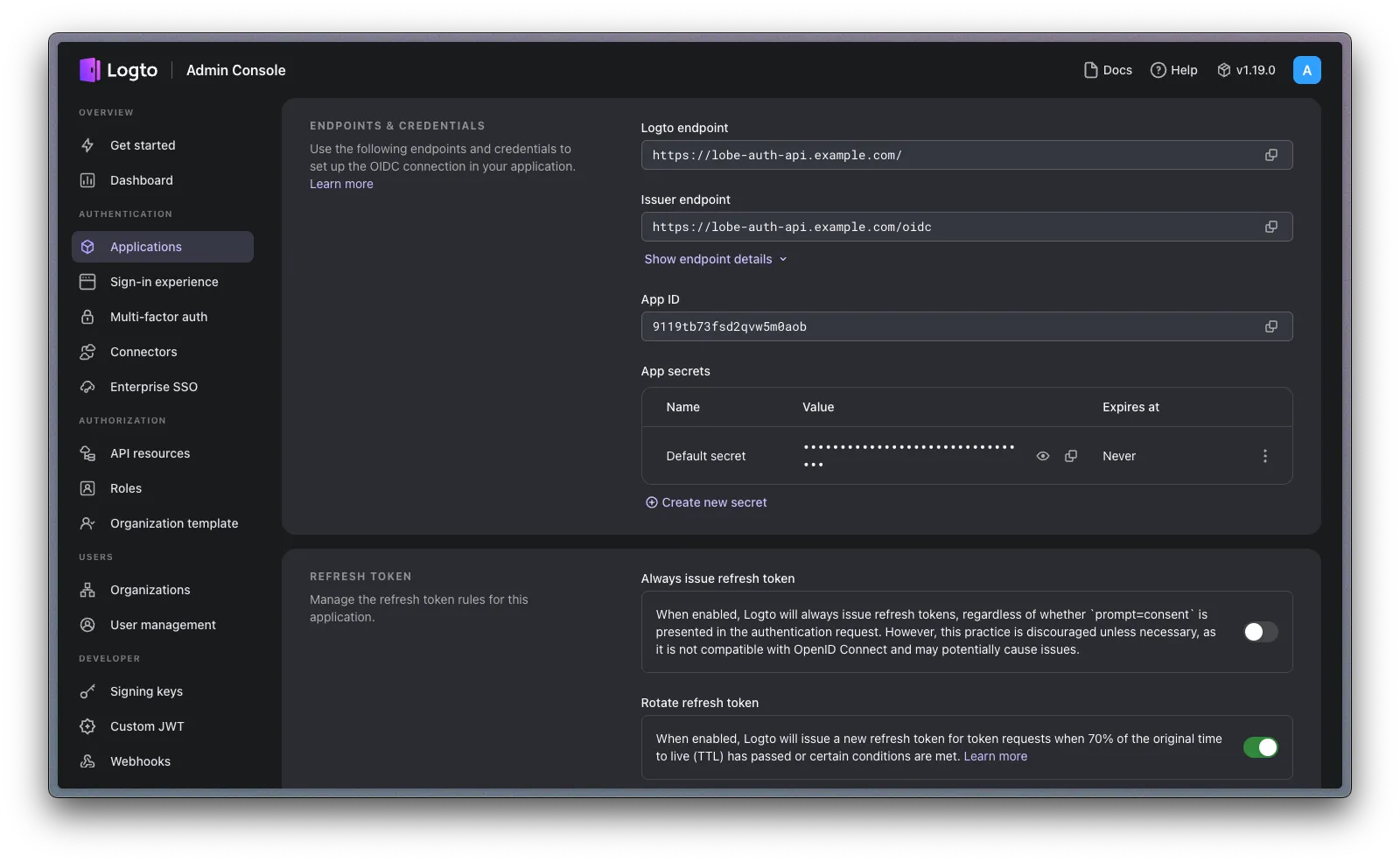Open Connectors in the sidebar
The height and width of the screenshot is (862, 1400).
pos(143,352)
